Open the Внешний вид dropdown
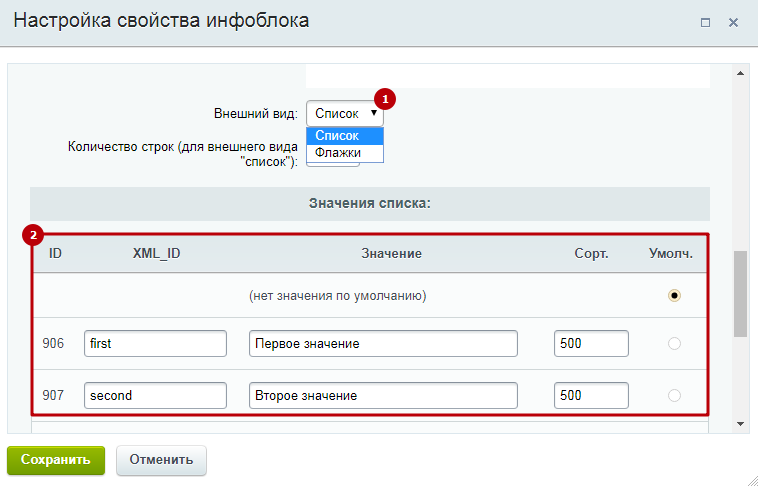 [345, 114]
